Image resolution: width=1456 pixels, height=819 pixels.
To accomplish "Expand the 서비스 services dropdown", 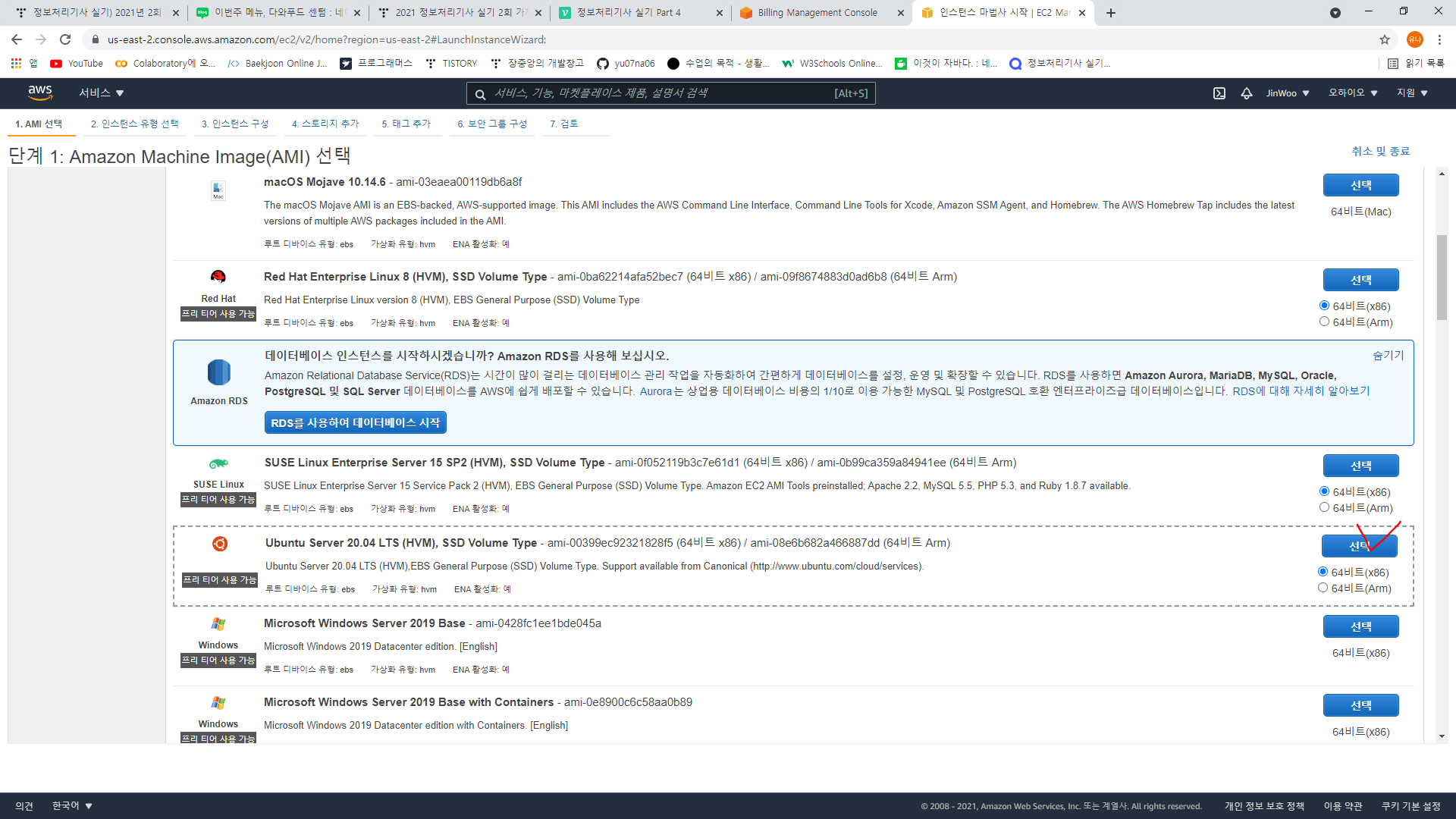I will point(102,93).
